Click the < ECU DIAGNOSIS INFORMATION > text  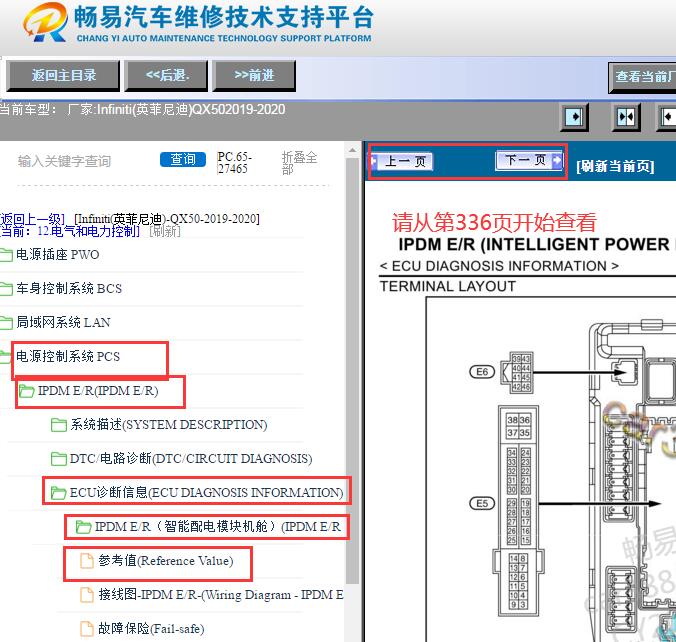point(499,266)
